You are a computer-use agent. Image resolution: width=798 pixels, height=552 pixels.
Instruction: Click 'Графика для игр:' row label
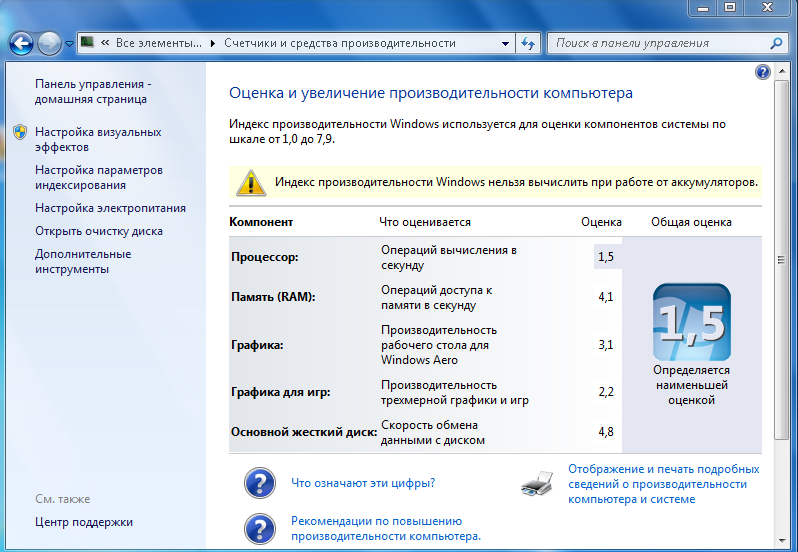280,392
